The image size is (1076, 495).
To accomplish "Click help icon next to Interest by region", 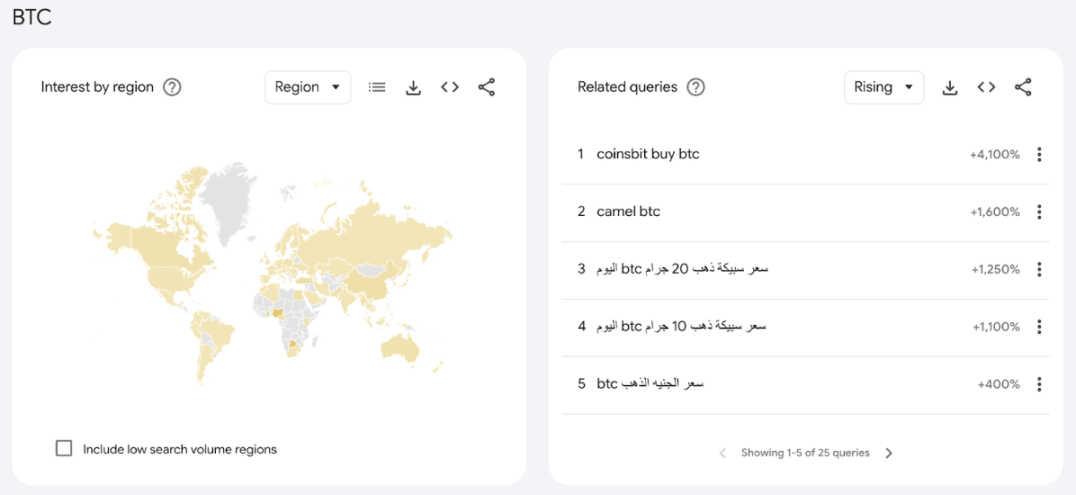I will 172,87.
